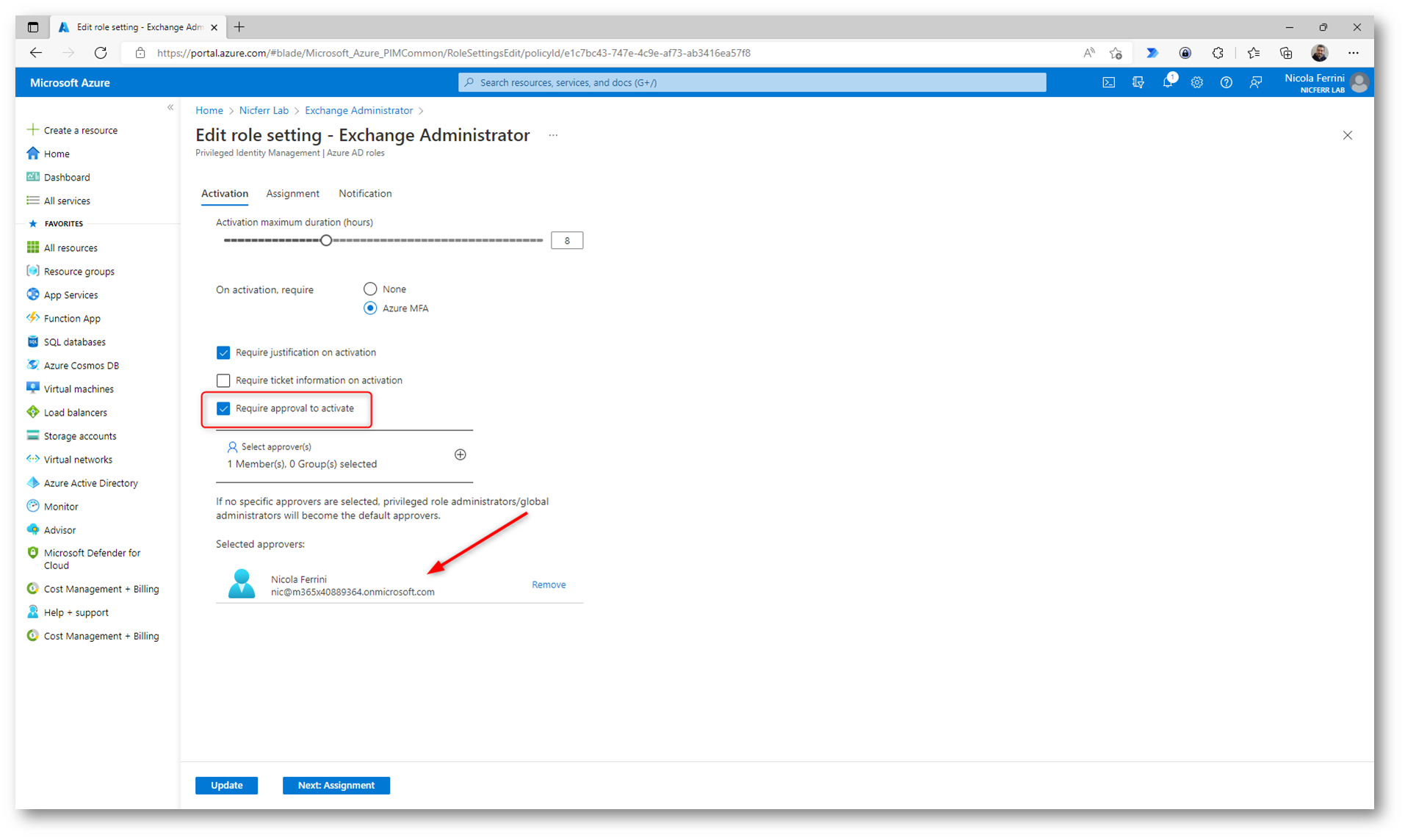Viewport: 1405px width, 840px height.
Task: Open Microsoft Defender for Cloud
Action: click(x=92, y=559)
